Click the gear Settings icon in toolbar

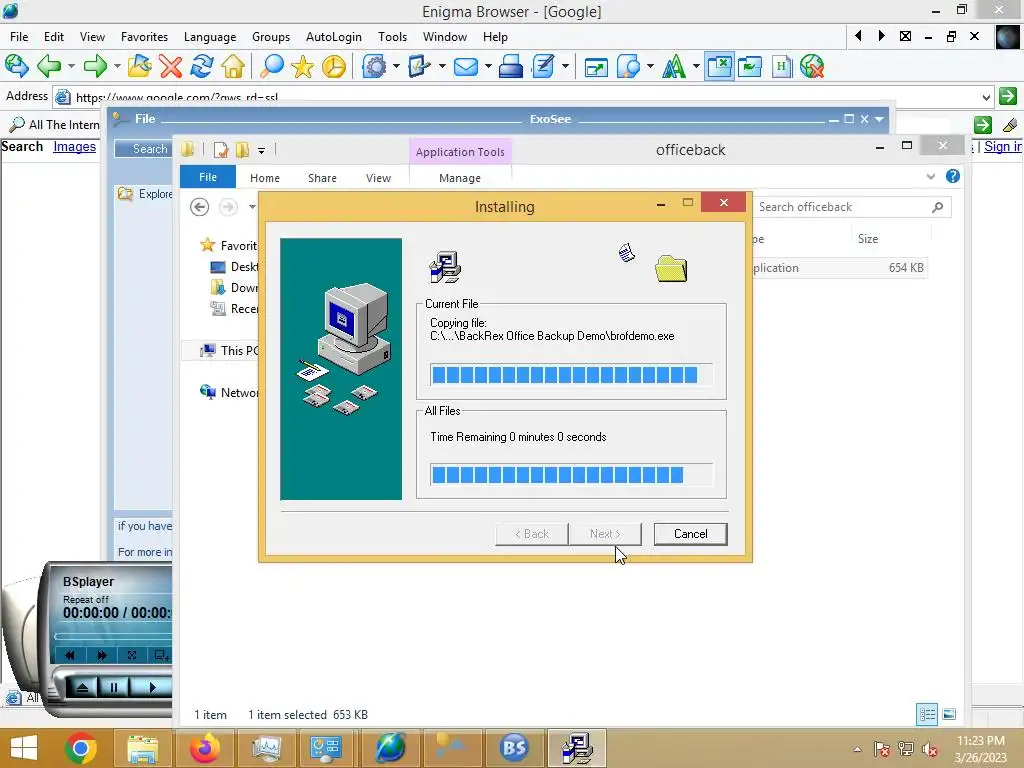[374, 67]
